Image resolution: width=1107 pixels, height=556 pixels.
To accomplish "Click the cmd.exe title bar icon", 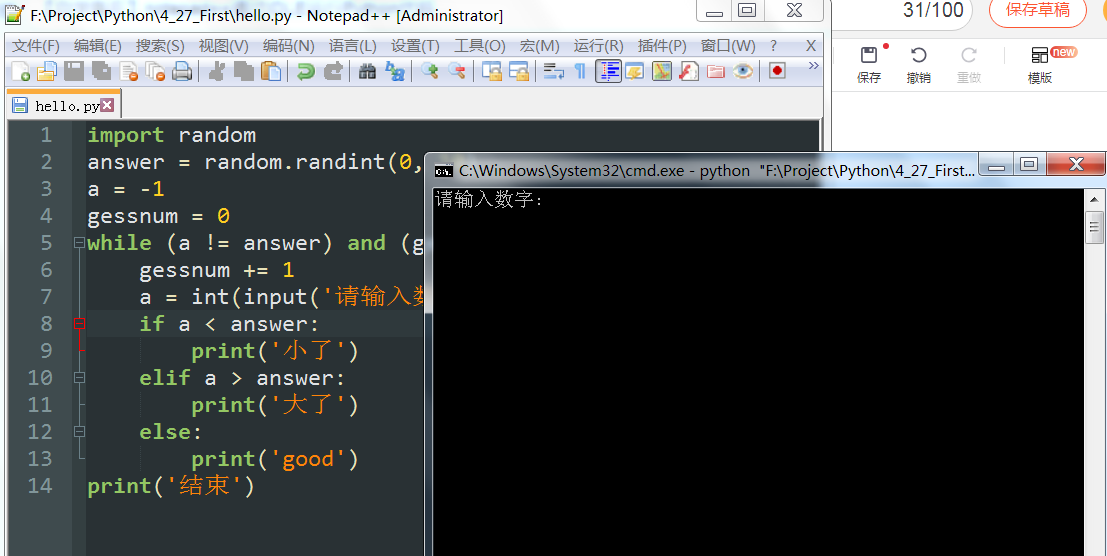I will point(443,170).
